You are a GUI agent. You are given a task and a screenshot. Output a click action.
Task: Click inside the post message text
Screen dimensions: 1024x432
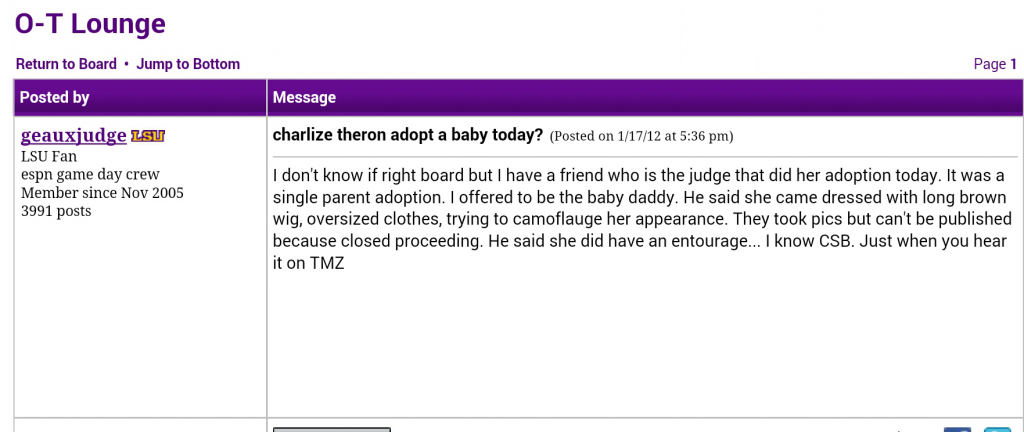(643, 220)
